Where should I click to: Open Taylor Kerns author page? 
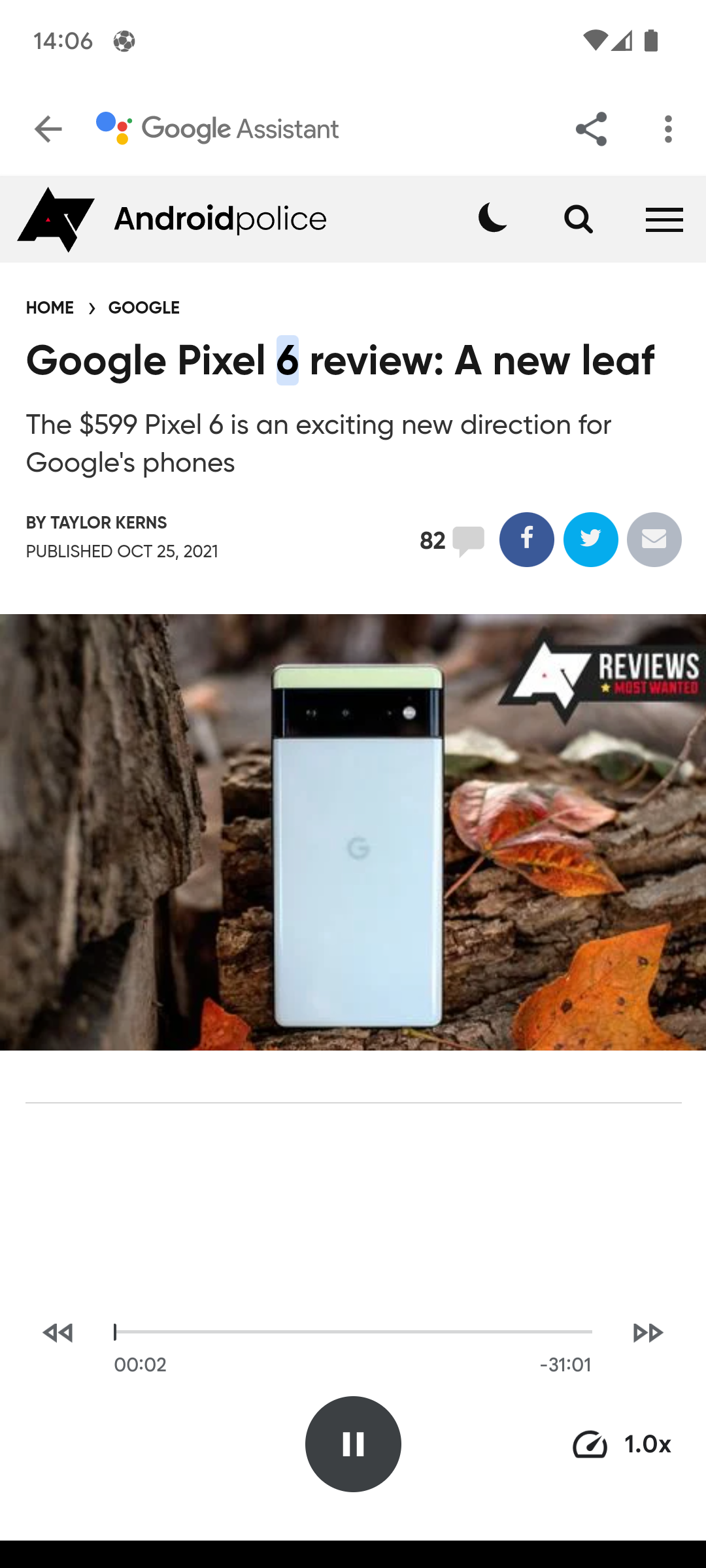click(109, 523)
